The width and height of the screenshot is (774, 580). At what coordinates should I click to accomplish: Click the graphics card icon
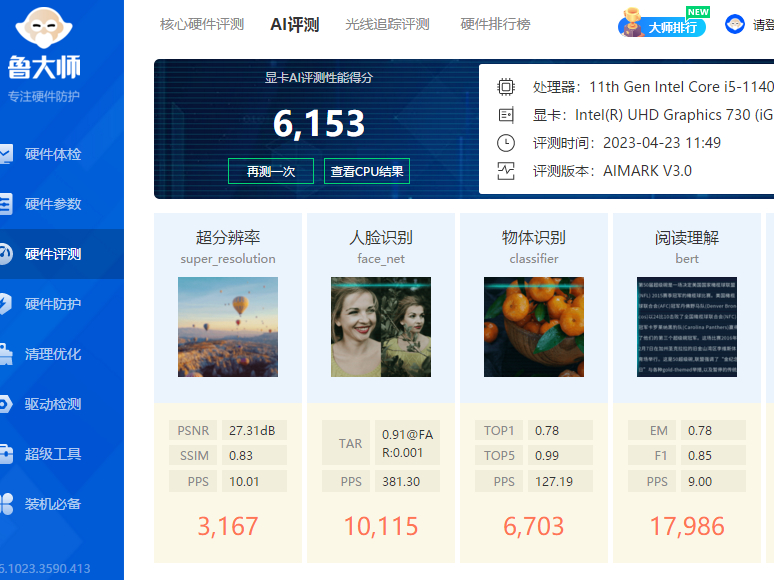point(505,115)
